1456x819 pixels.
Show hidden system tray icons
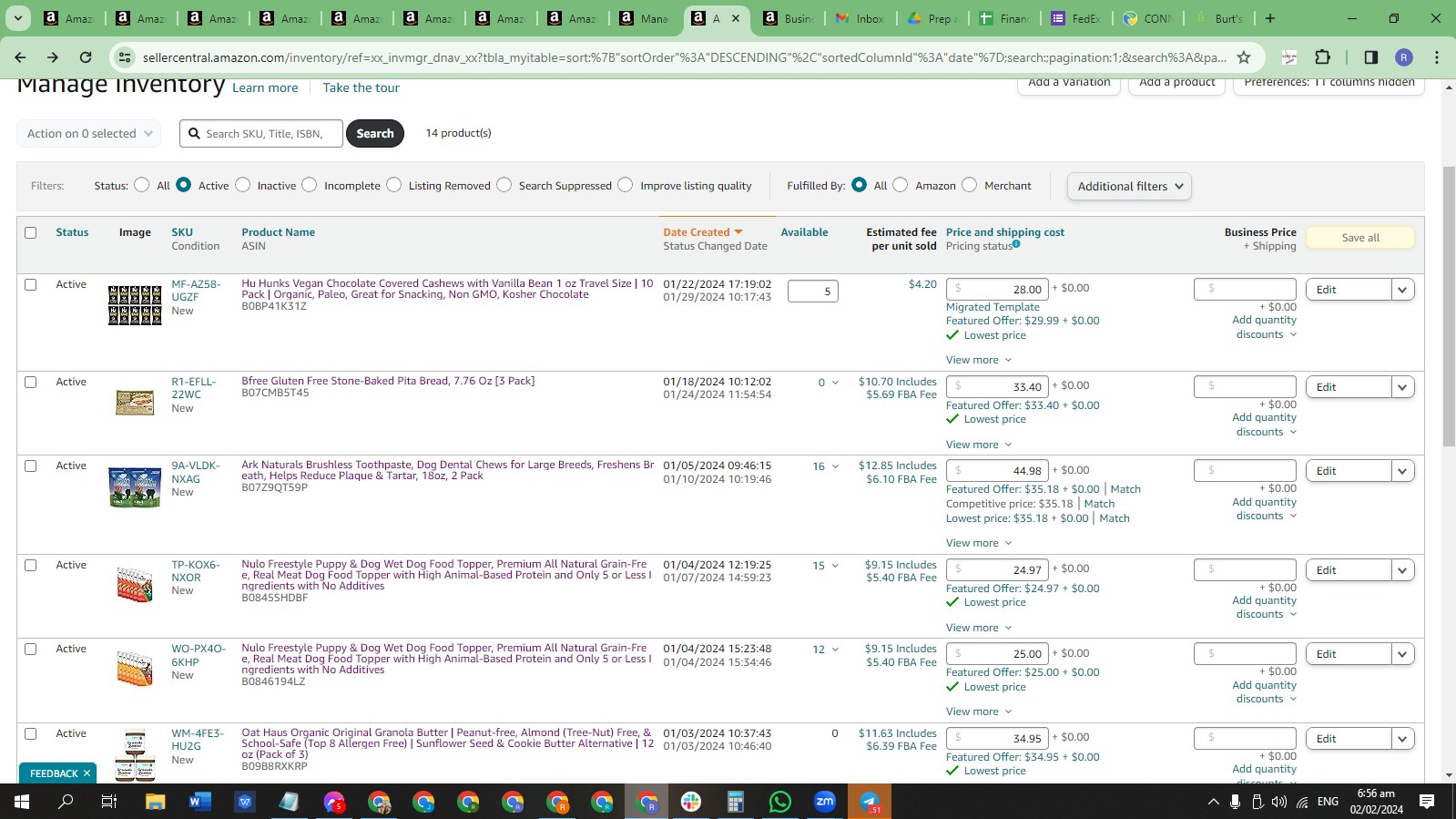[x=1213, y=802]
